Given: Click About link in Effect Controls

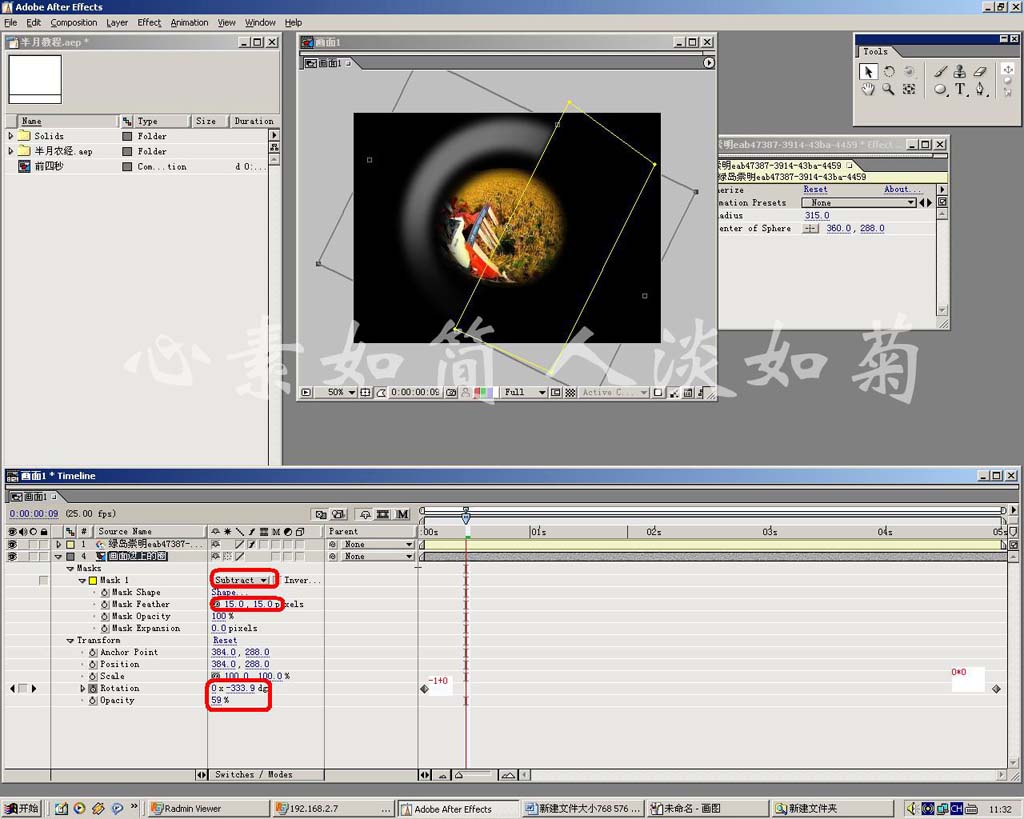Looking at the screenshot, I should pyautogui.click(x=903, y=189).
